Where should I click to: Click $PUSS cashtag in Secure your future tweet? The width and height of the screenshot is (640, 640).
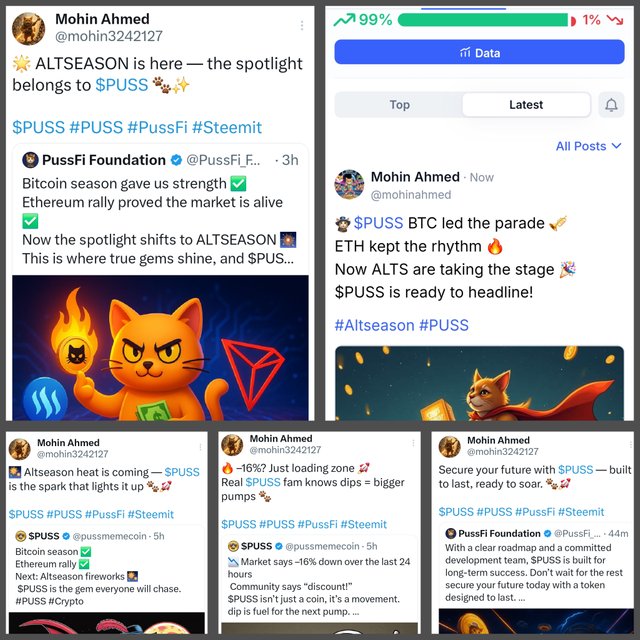(575, 470)
